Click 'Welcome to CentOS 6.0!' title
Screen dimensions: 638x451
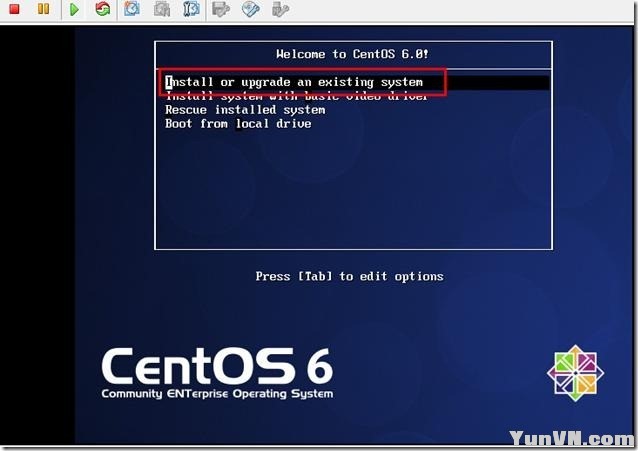click(352, 54)
